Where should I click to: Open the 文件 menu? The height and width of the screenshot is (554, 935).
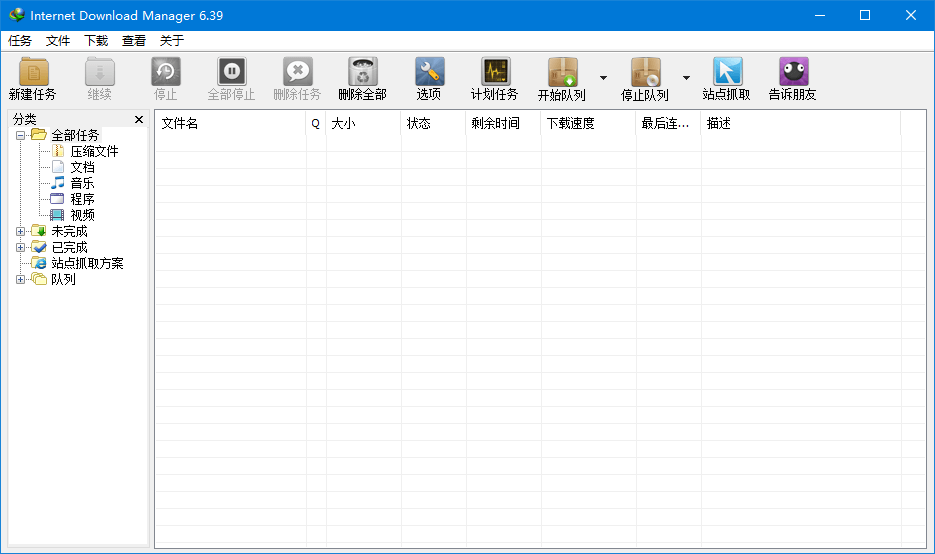[x=58, y=41]
